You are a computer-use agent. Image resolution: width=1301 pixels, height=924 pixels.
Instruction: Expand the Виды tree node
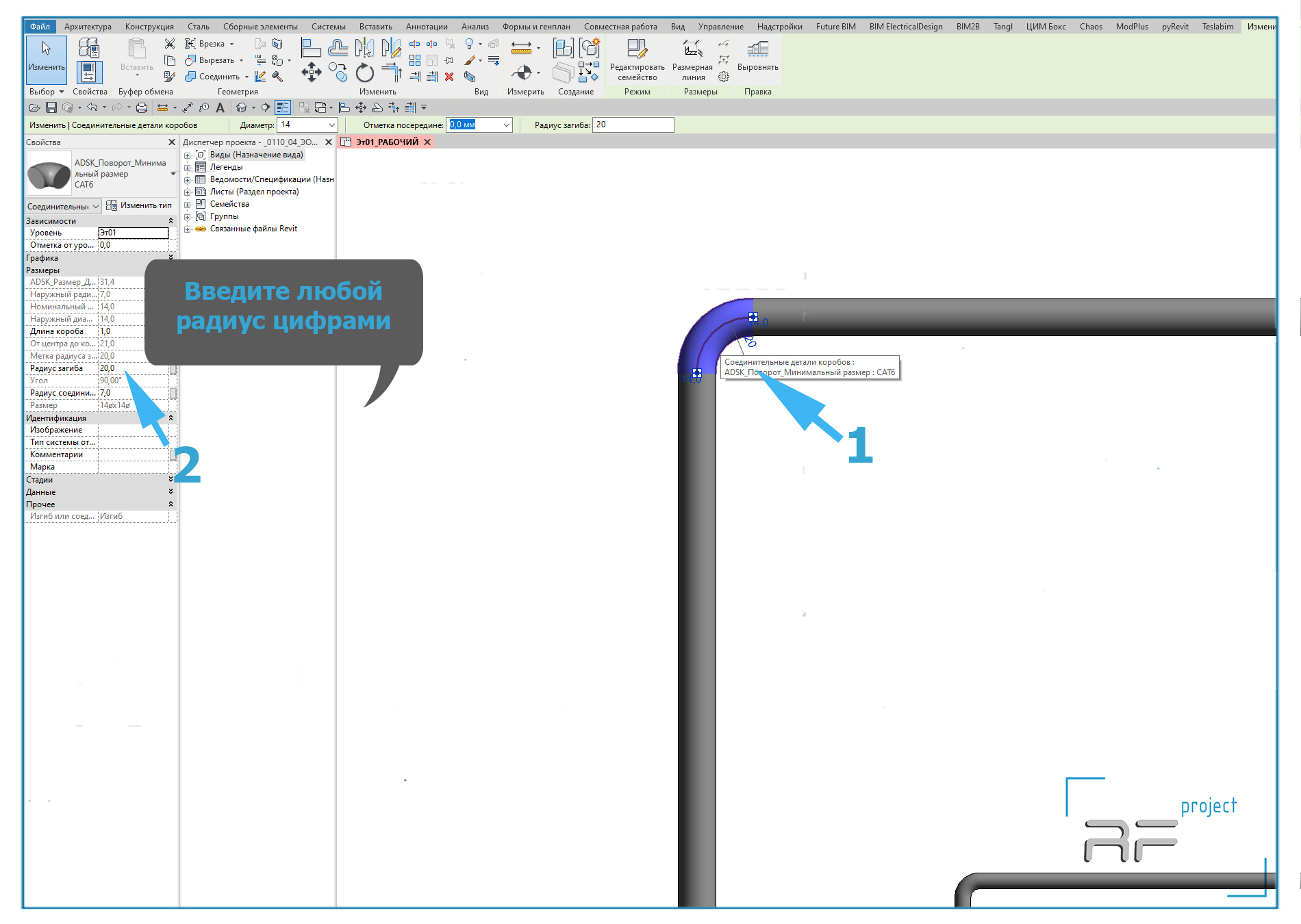click(187, 155)
